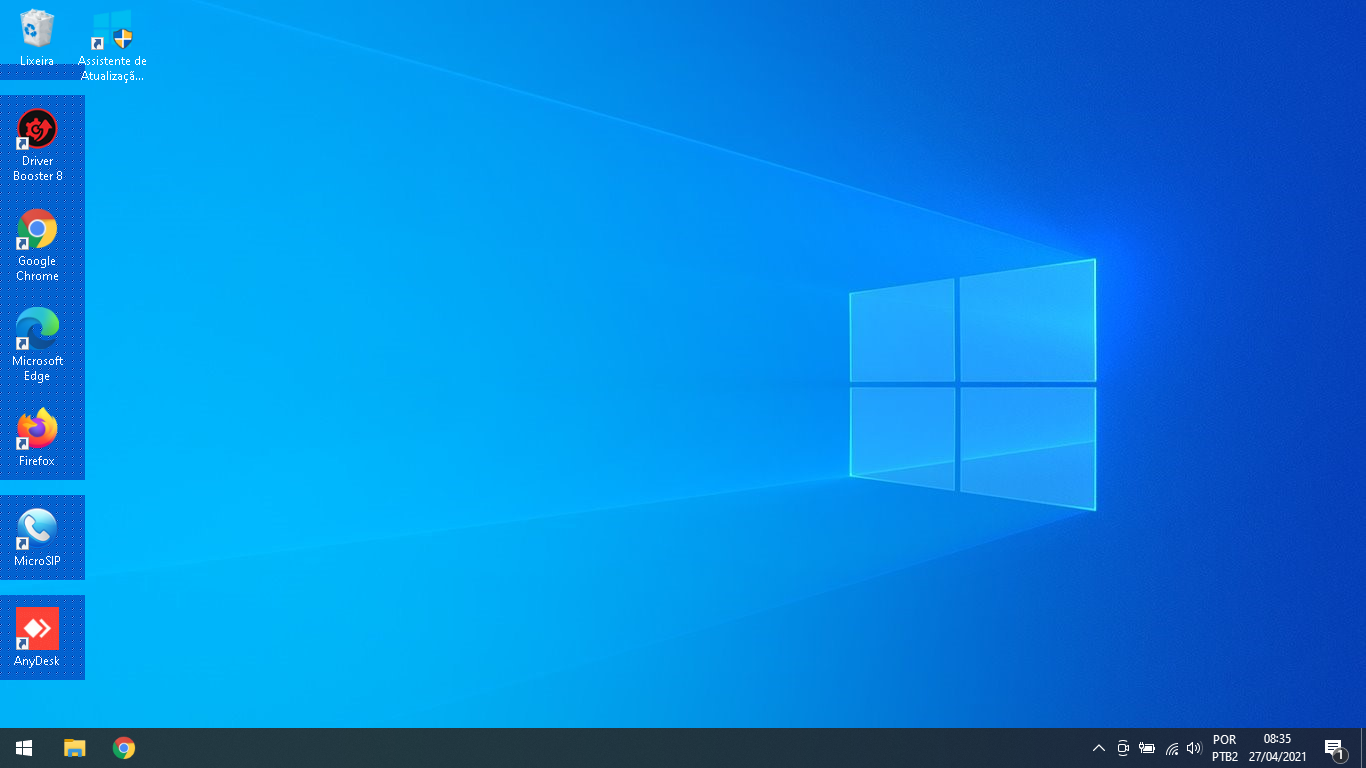
Task: Open the volume speaker tray icon
Action: pyautogui.click(x=1193, y=748)
